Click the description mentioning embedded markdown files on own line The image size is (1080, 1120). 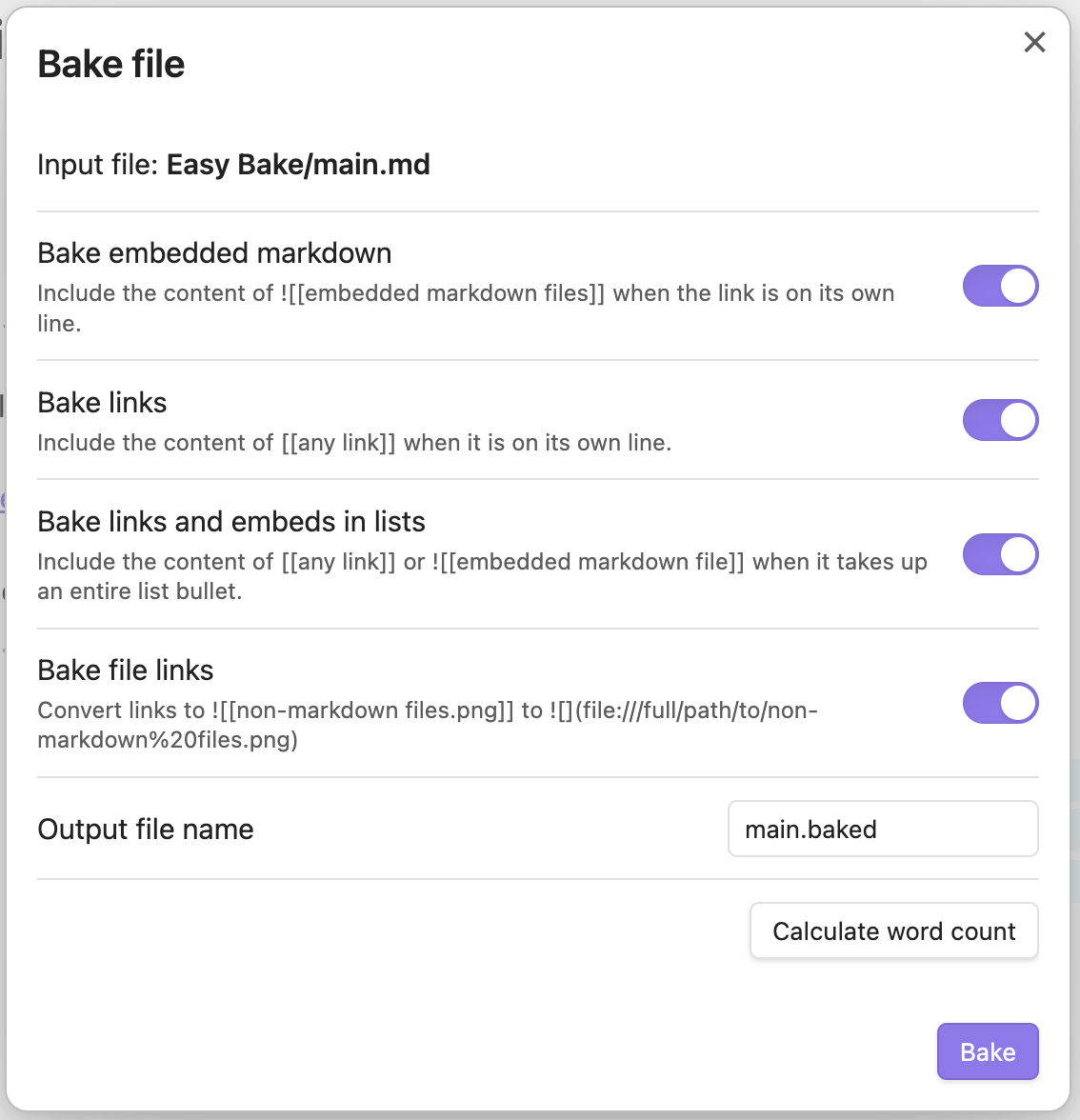(466, 308)
